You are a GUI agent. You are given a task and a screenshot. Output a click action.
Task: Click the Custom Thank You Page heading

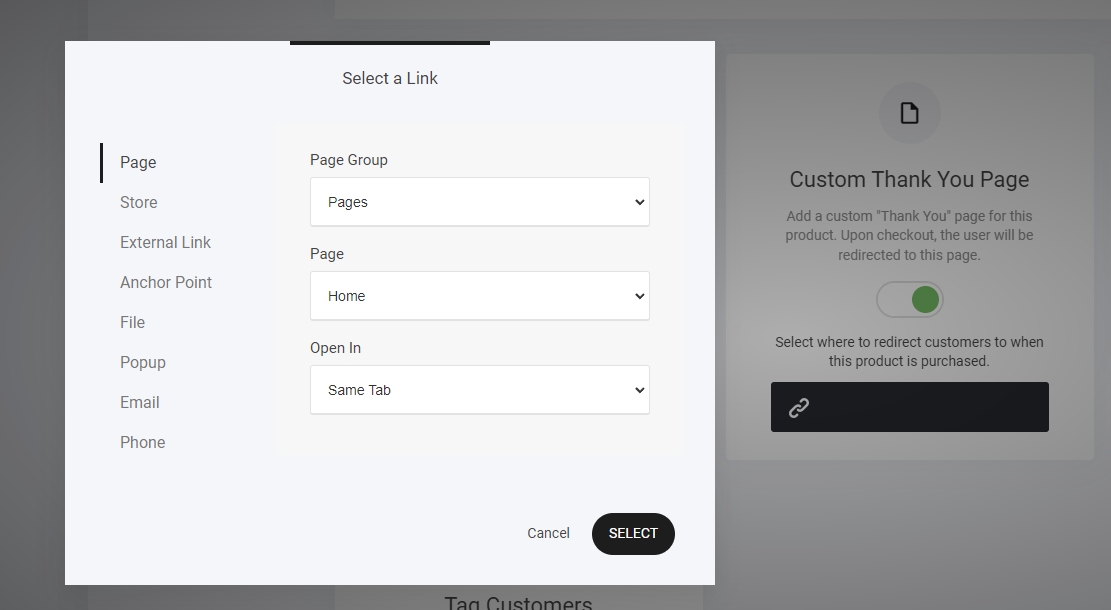909,180
